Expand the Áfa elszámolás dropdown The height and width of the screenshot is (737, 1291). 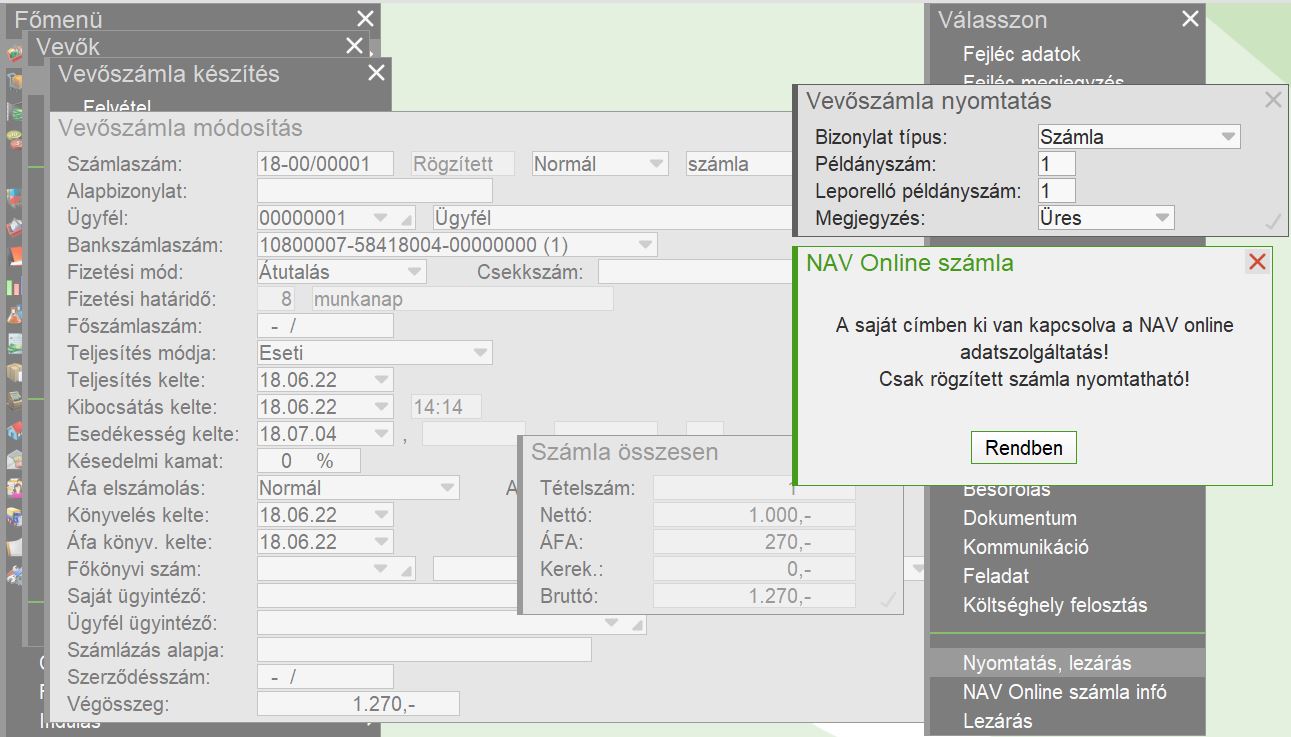click(448, 488)
